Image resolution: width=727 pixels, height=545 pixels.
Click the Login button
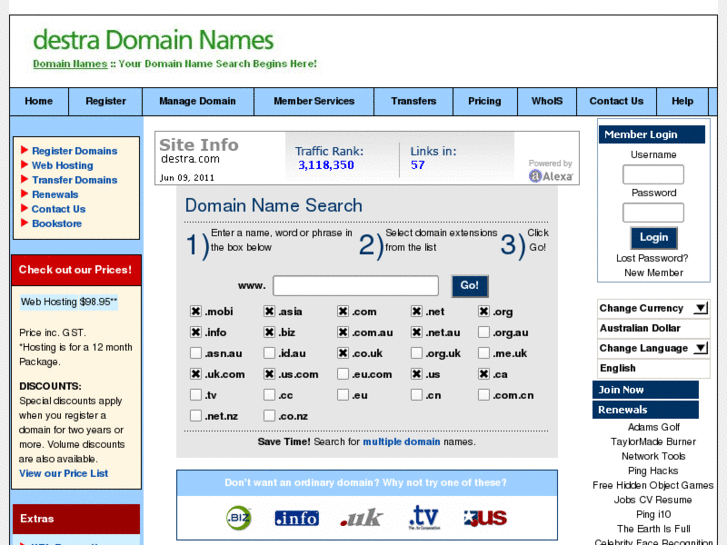pyautogui.click(x=654, y=237)
